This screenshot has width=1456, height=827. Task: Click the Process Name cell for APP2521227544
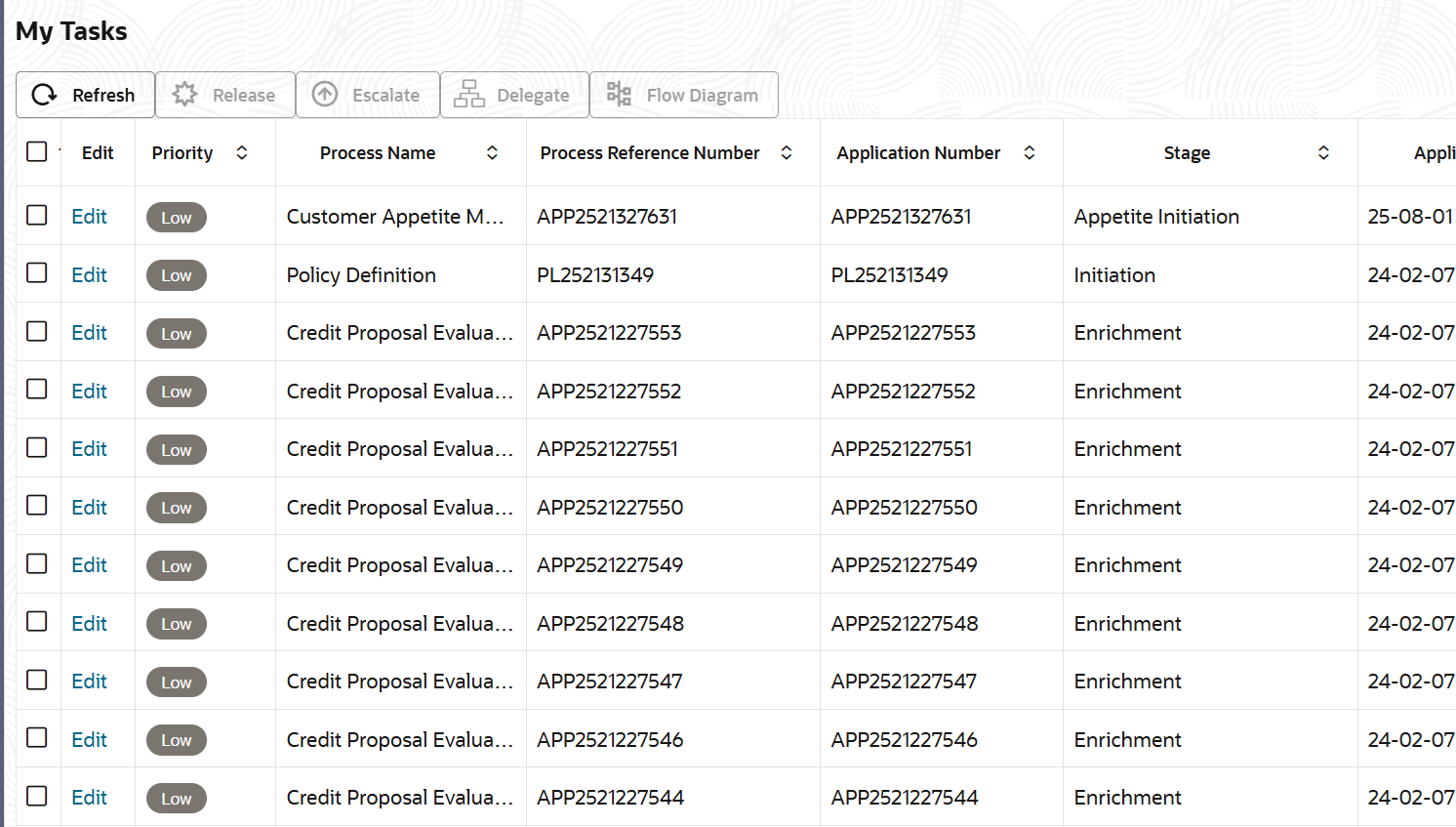pos(399,798)
